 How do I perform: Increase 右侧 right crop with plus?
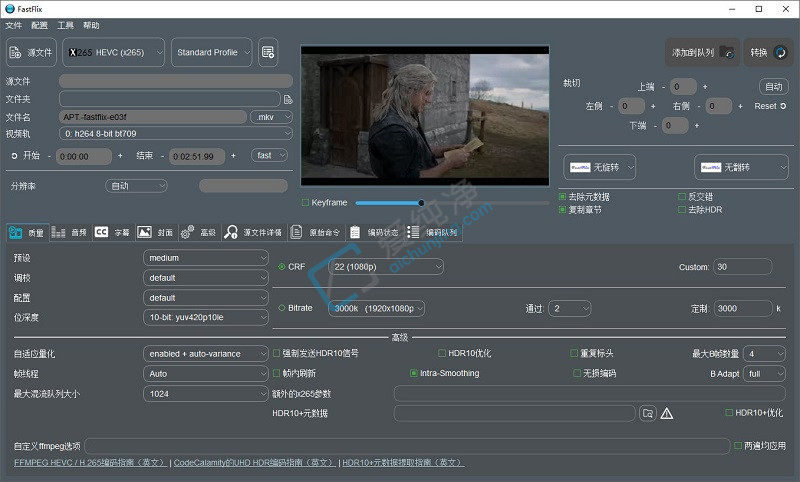pyautogui.click(x=740, y=106)
